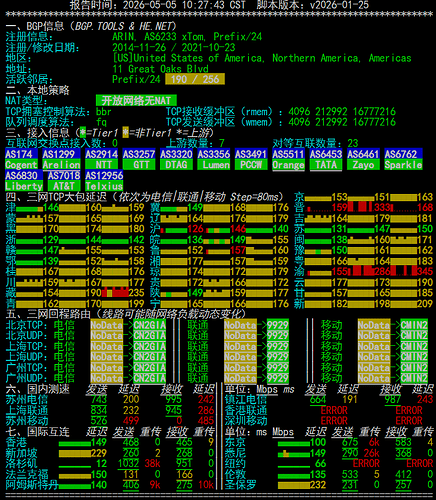
Task: Click the AS174 Cogent badge
Action: (22, 159)
